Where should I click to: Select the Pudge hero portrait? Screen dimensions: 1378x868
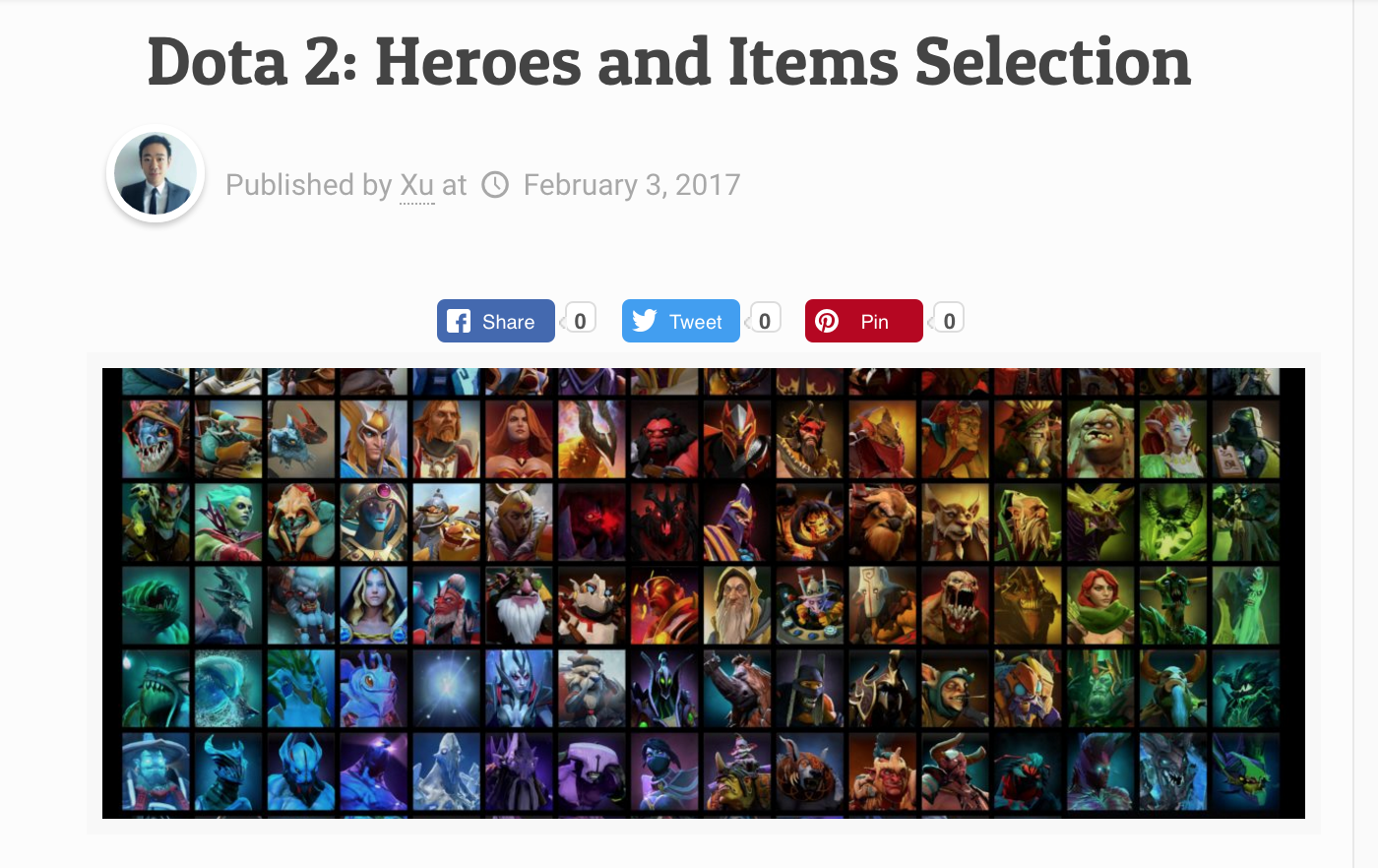(x=1100, y=439)
